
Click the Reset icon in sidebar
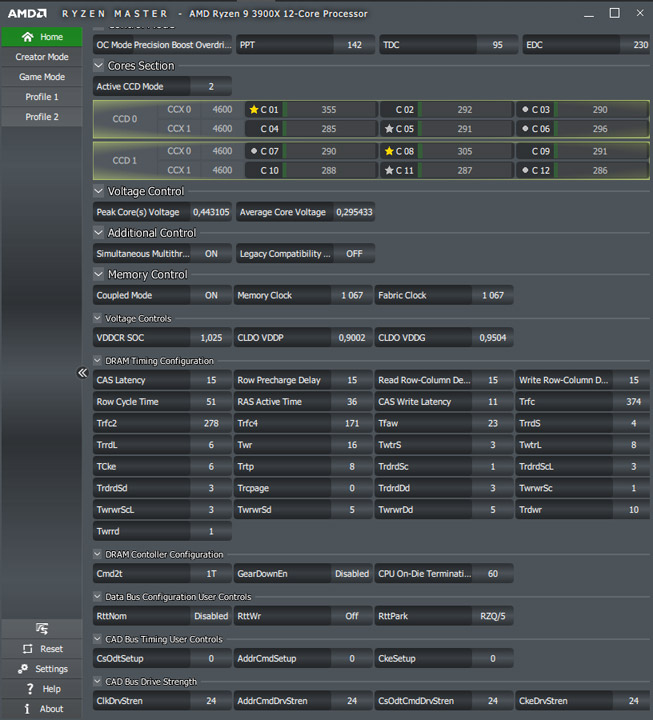[x=28, y=649]
